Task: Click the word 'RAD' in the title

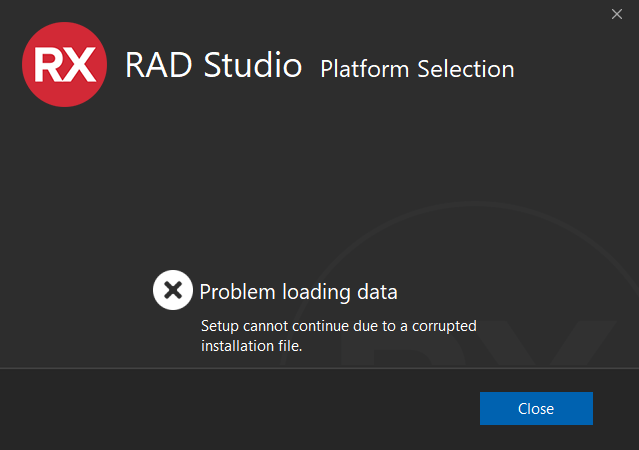Action: (x=159, y=65)
